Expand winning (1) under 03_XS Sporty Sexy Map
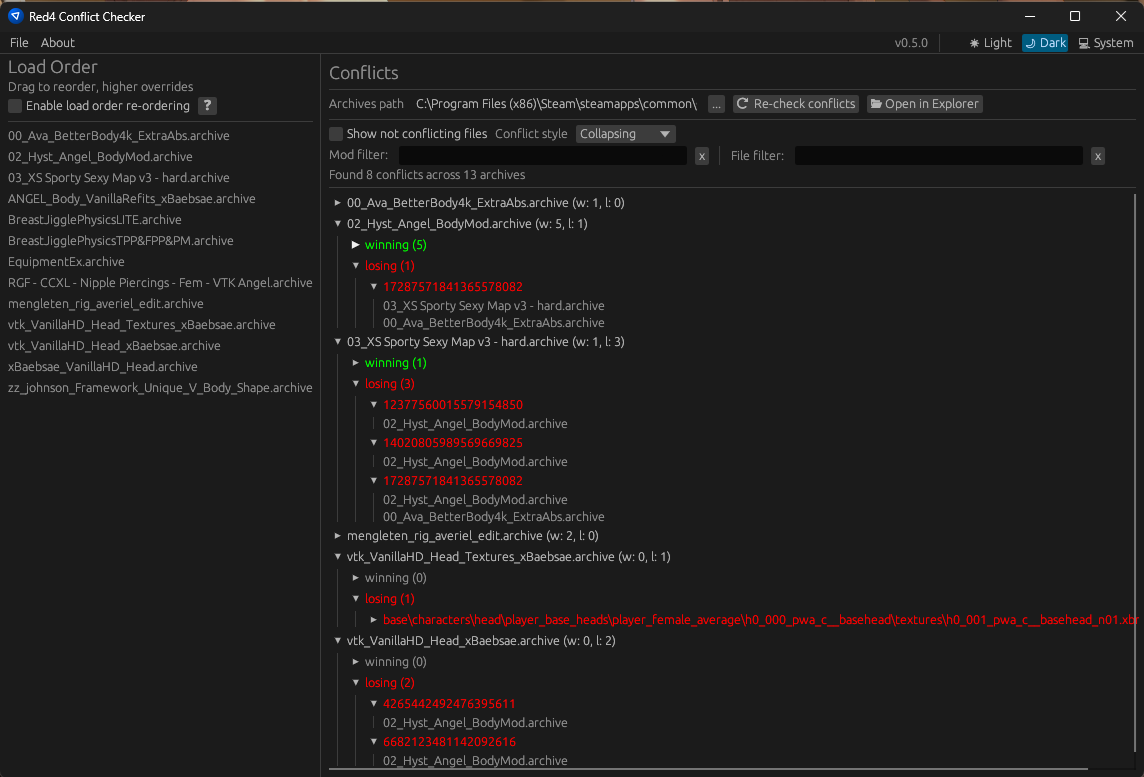This screenshot has height=777, width=1144. (356, 363)
